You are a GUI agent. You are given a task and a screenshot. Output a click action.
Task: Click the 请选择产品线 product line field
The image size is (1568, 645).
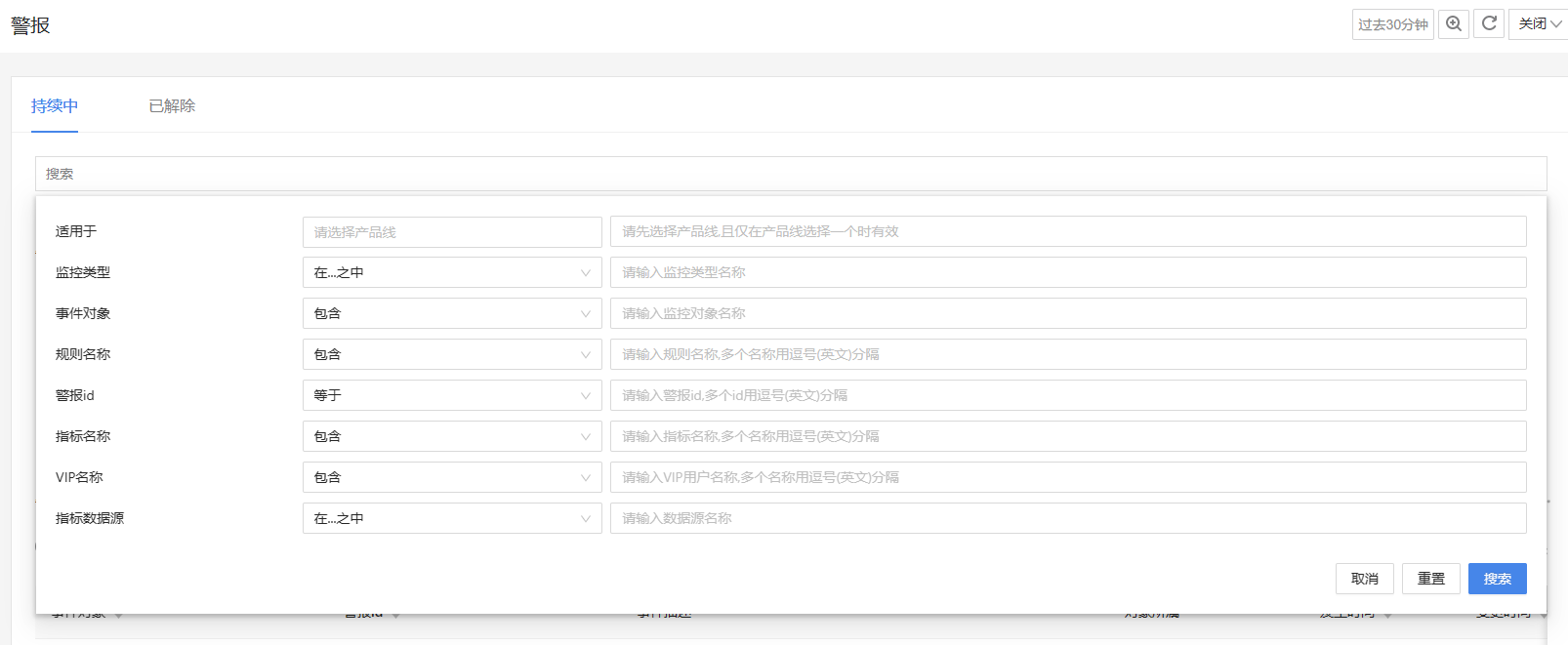pyautogui.click(x=452, y=232)
